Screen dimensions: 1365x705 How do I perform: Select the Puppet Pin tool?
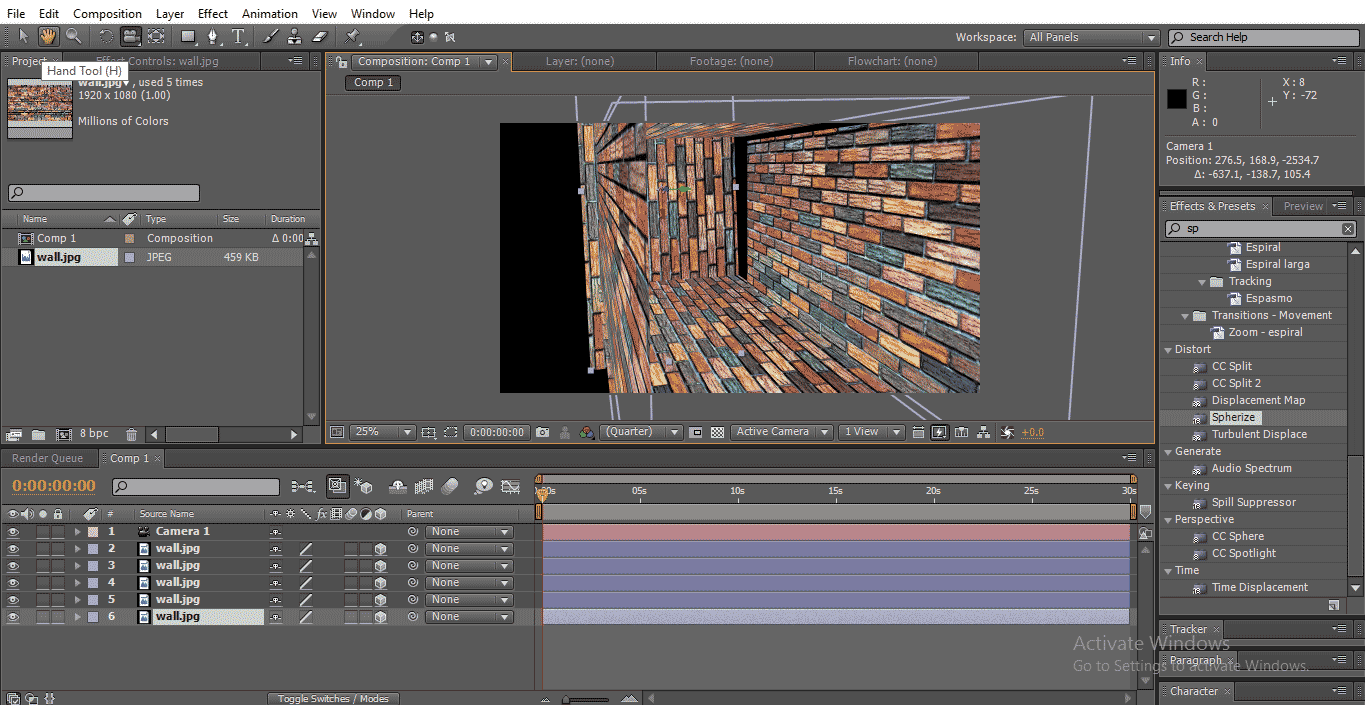click(x=353, y=37)
